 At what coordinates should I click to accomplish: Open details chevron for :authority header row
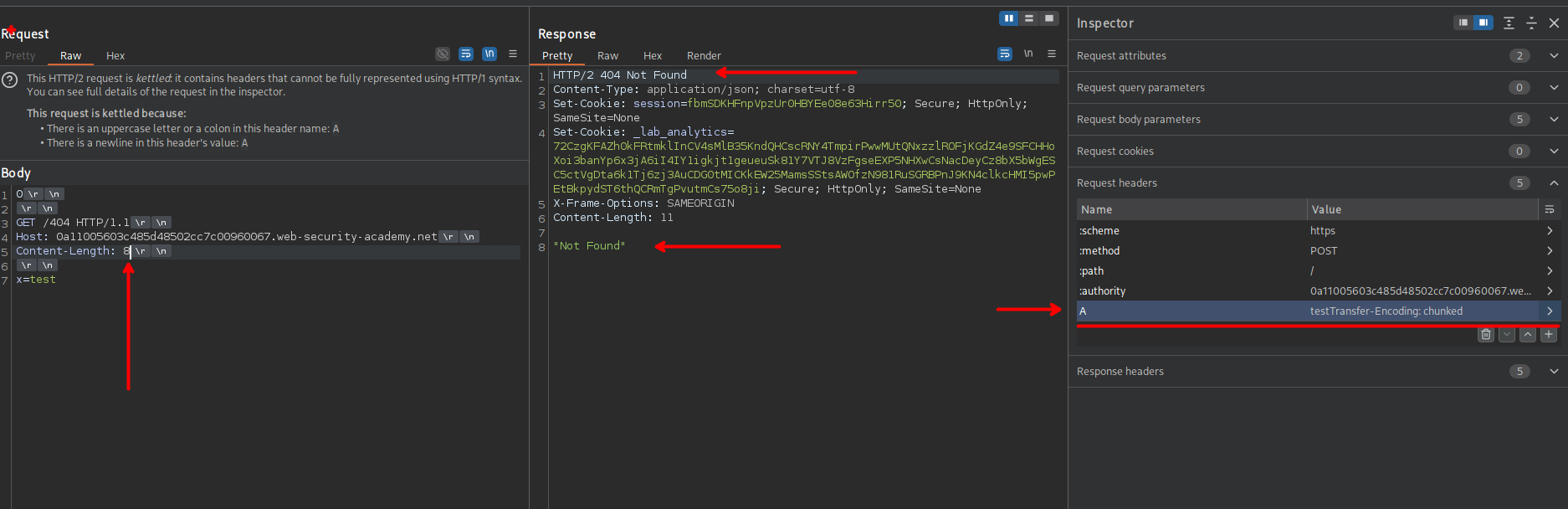(x=1550, y=291)
